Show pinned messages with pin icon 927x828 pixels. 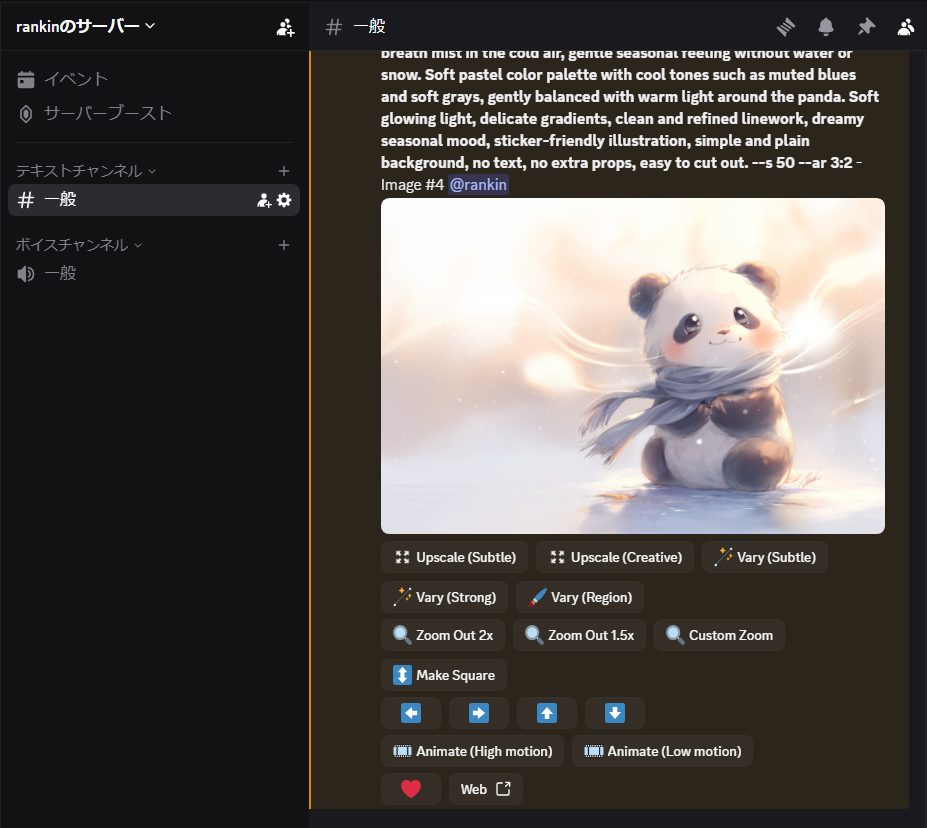tap(866, 27)
